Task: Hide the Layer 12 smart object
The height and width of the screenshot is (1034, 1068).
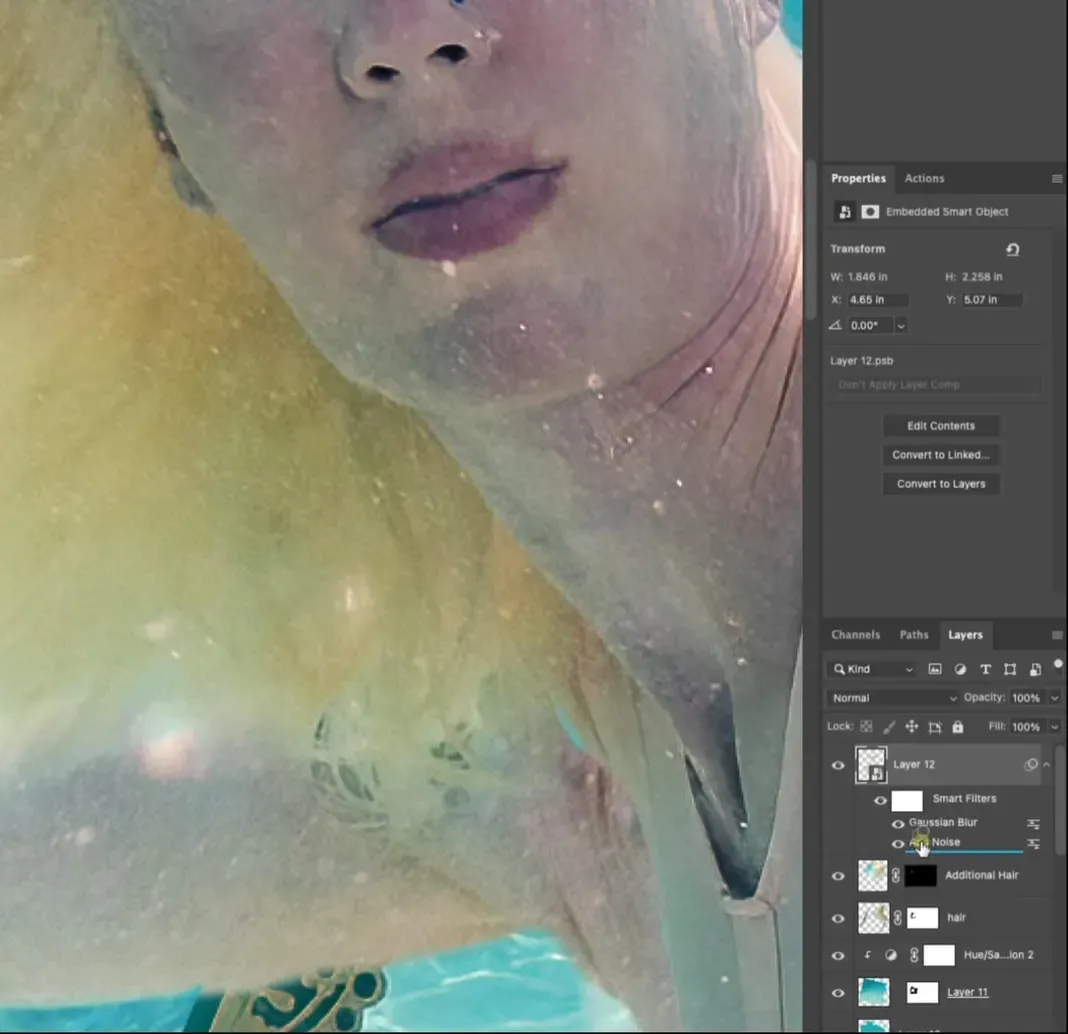Action: pyautogui.click(x=838, y=765)
